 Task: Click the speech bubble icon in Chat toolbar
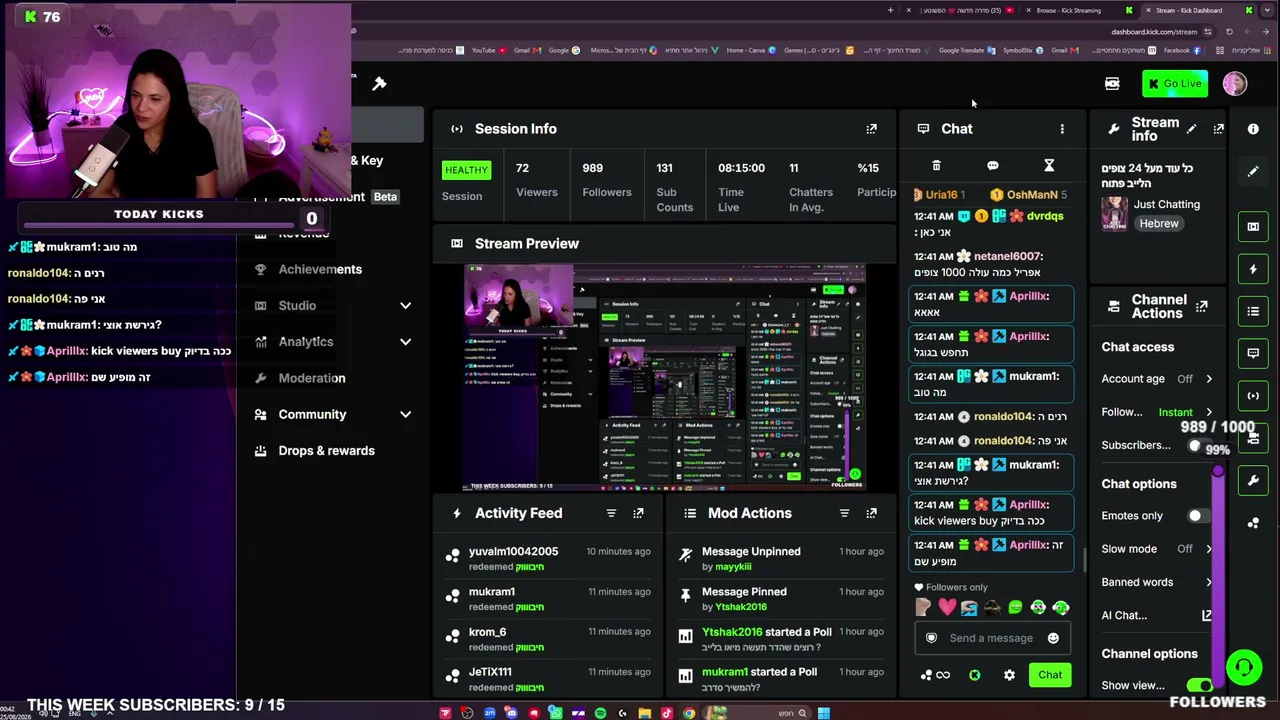993,166
